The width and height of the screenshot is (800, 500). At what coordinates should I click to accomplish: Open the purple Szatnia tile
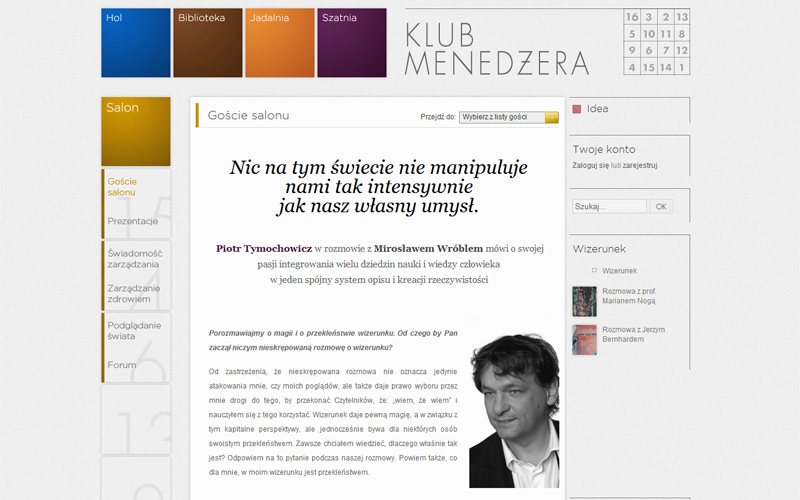352,43
